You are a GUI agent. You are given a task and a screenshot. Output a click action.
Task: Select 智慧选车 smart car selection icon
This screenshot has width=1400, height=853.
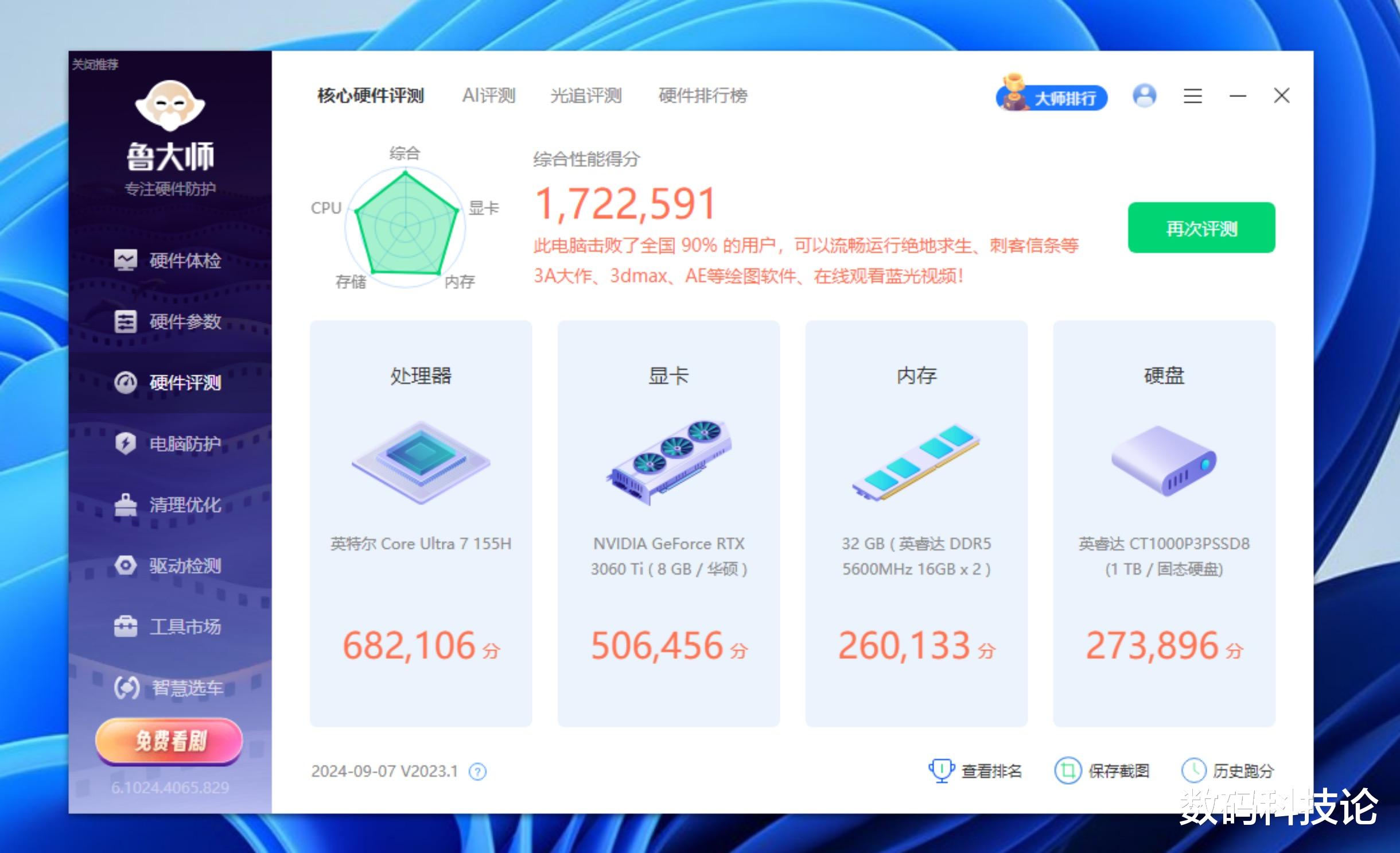pyautogui.click(x=127, y=687)
